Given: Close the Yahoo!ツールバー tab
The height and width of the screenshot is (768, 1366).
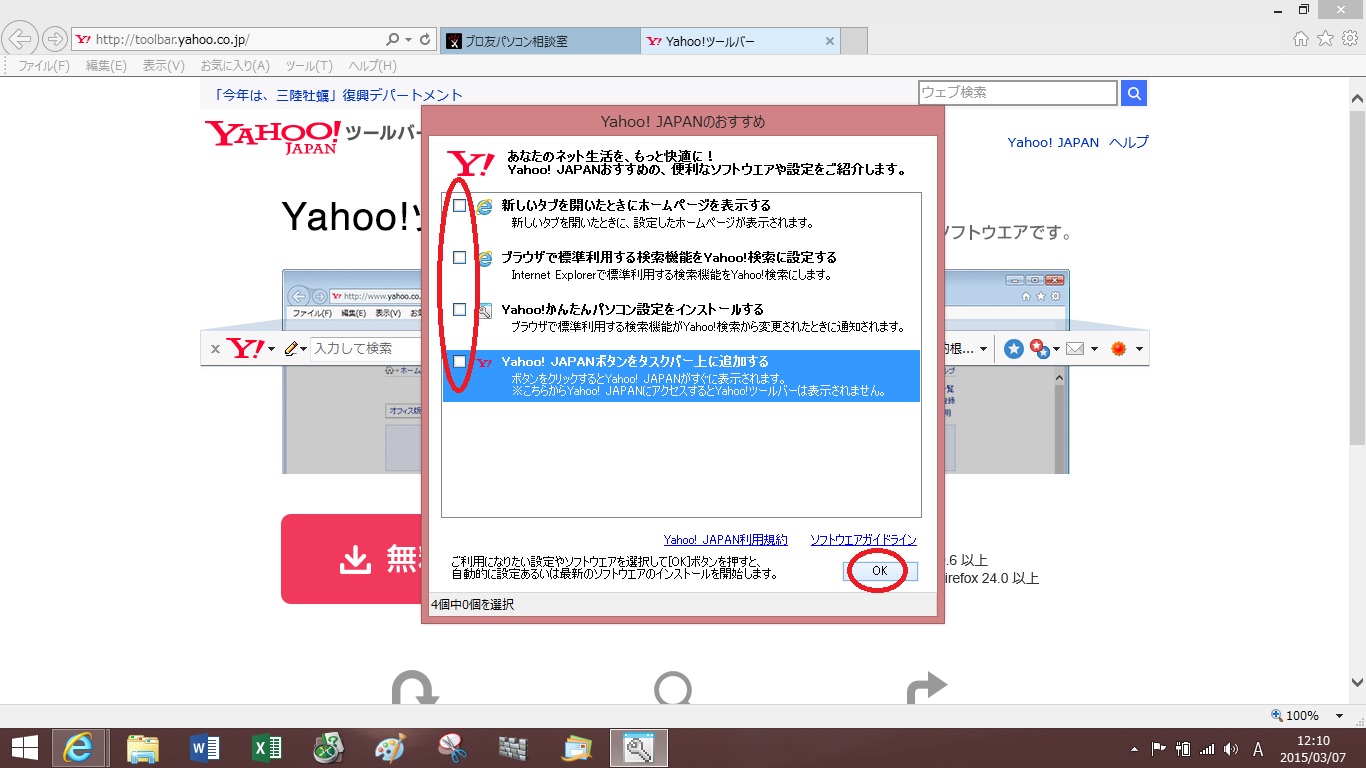Looking at the screenshot, I should [x=829, y=41].
